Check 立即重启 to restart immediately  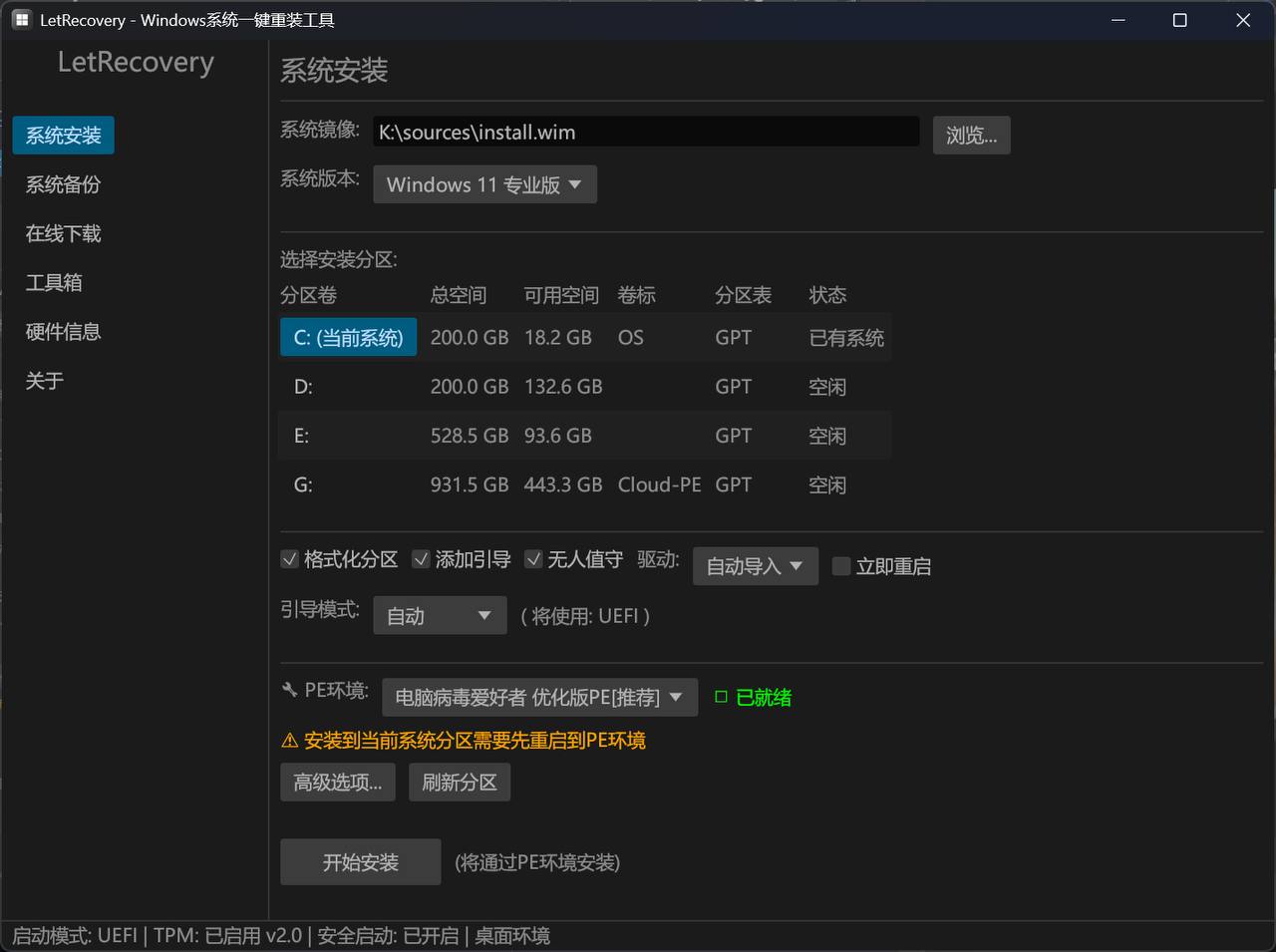(x=840, y=566)
